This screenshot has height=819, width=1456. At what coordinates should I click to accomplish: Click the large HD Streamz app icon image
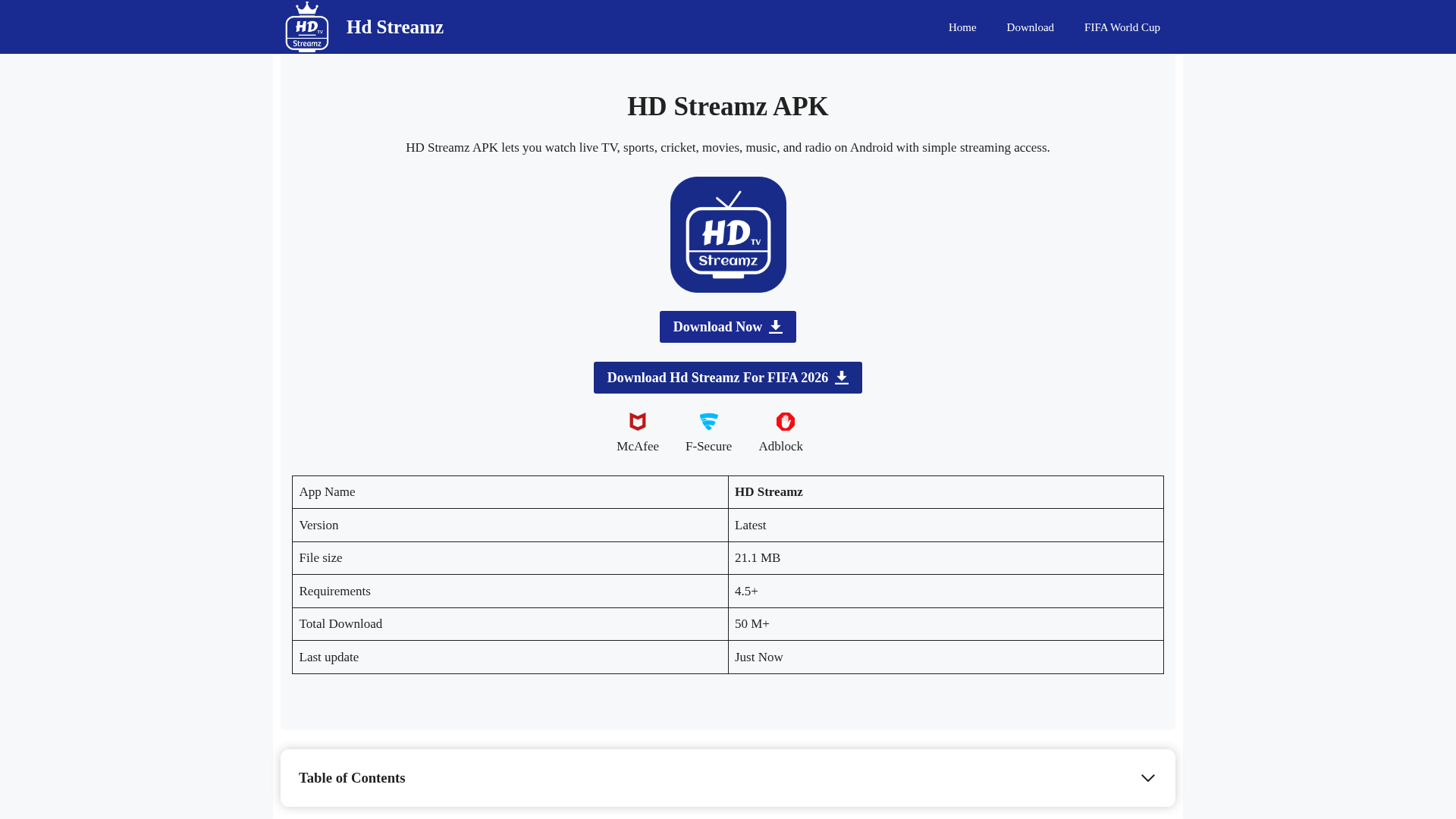pos(728,234)
